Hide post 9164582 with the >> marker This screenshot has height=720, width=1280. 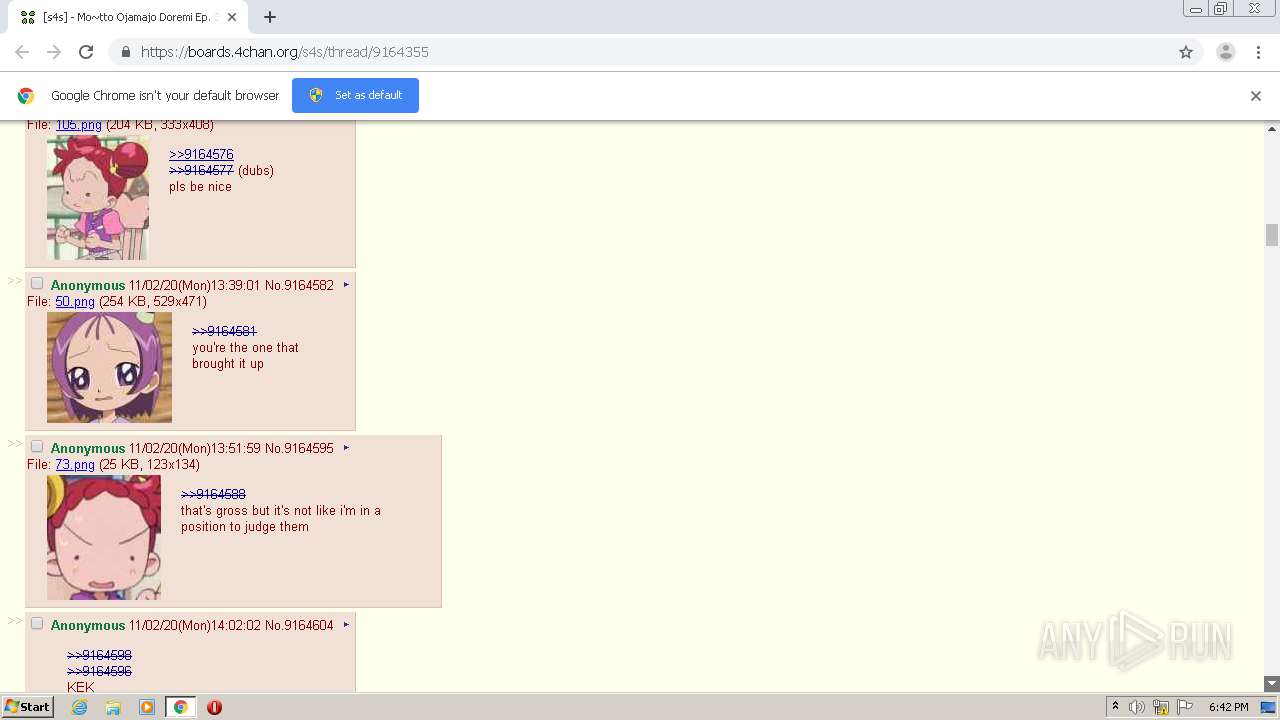(x=14, y=281)
